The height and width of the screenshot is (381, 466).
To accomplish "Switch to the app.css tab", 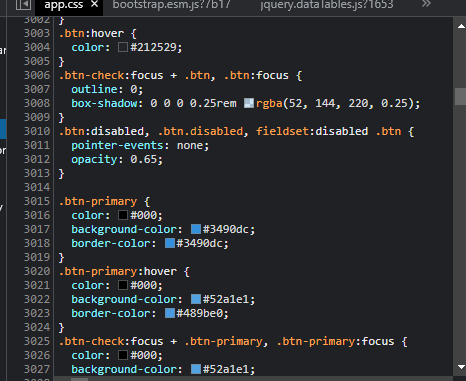I will pos(63,5).
